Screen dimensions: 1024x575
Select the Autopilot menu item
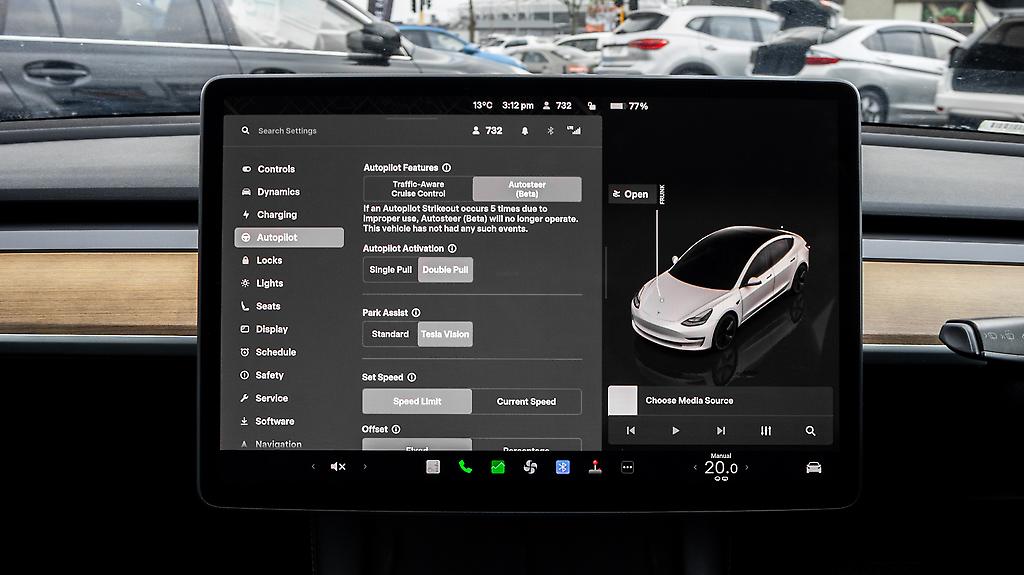click(289, 237)
